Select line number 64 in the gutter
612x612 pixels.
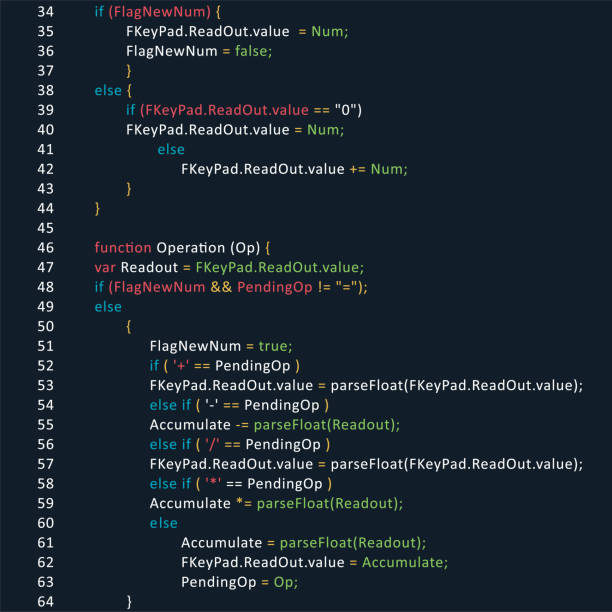[46, 602]
